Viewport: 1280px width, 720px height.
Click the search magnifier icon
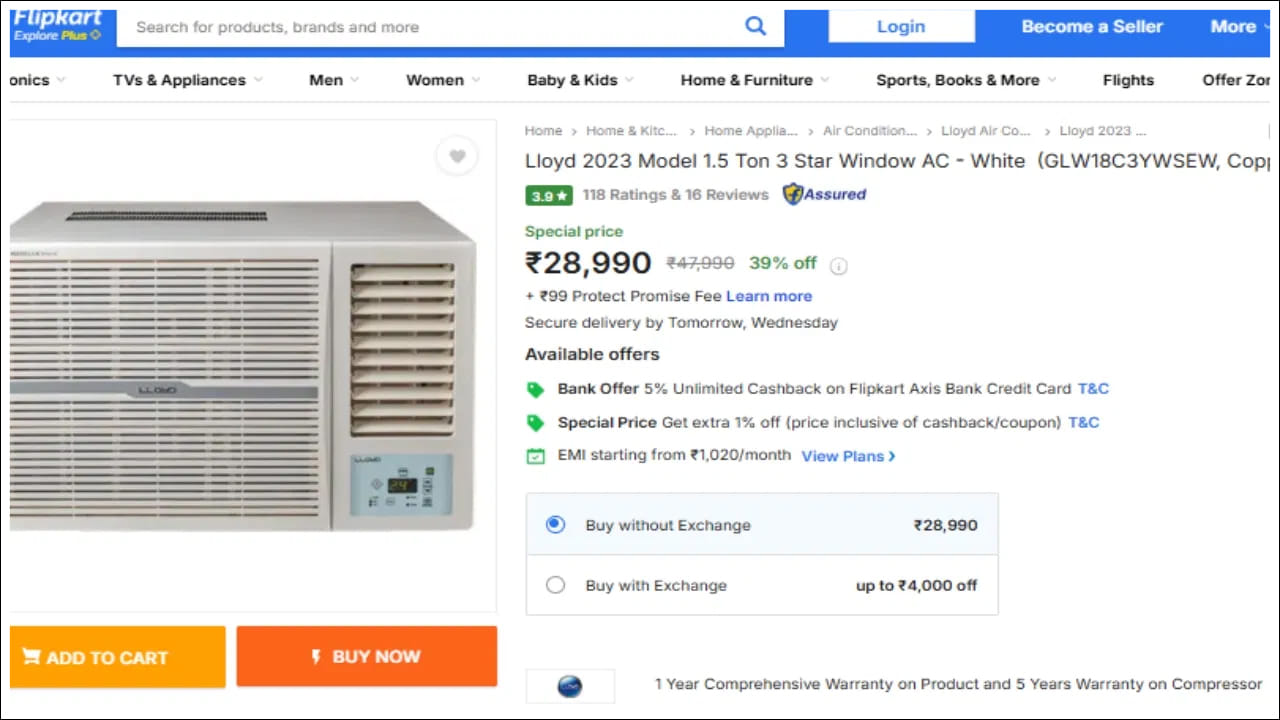coord(756,26)
